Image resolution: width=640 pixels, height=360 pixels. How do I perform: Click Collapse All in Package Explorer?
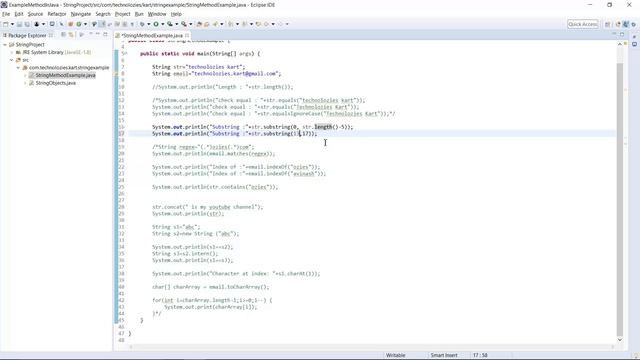pos(63,35)
